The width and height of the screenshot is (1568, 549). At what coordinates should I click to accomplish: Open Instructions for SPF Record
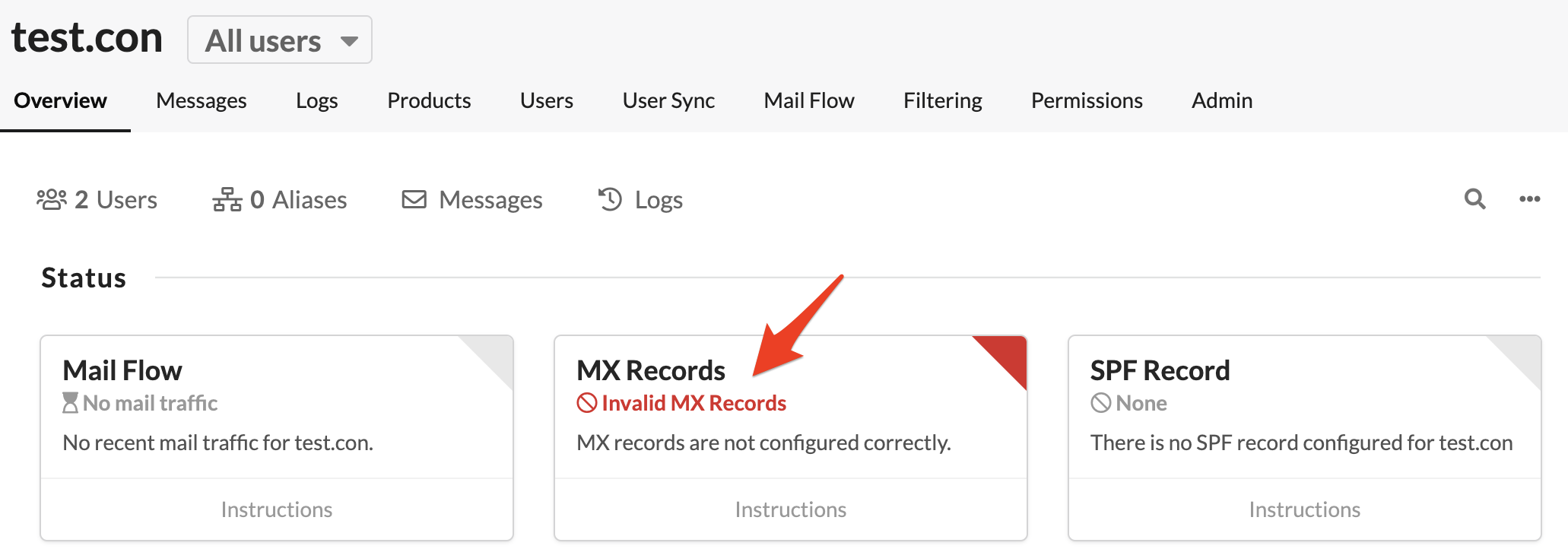click(1305, 509)
